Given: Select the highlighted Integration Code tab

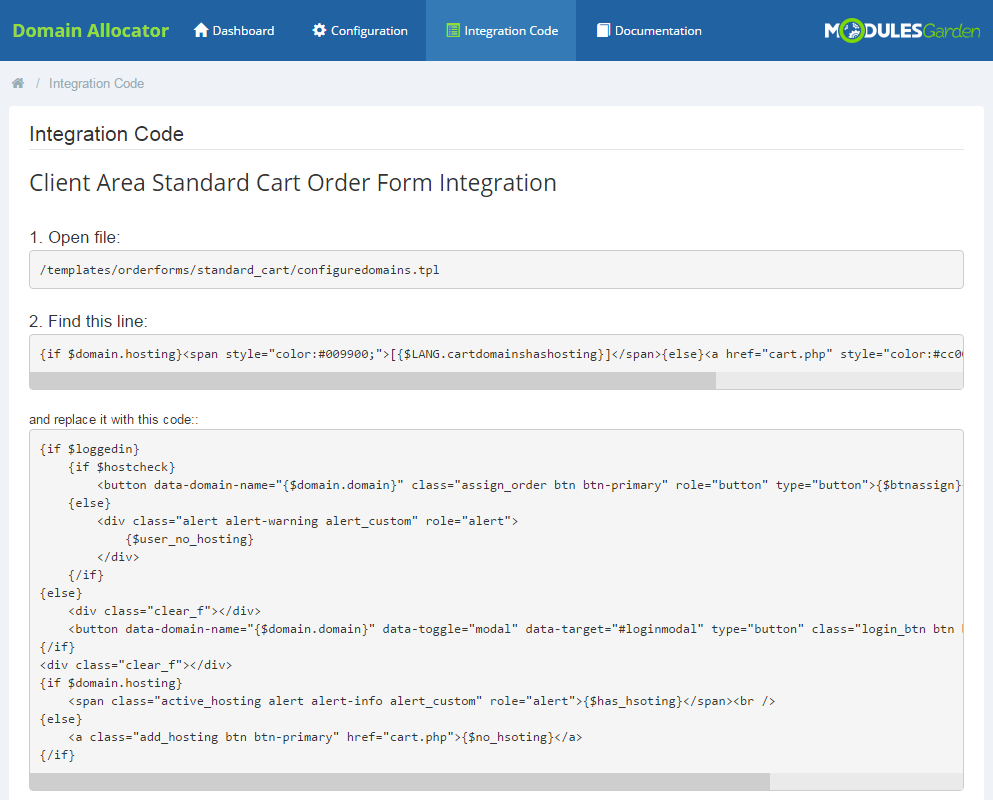Looking at the screenshot, I should click(508, 30).
